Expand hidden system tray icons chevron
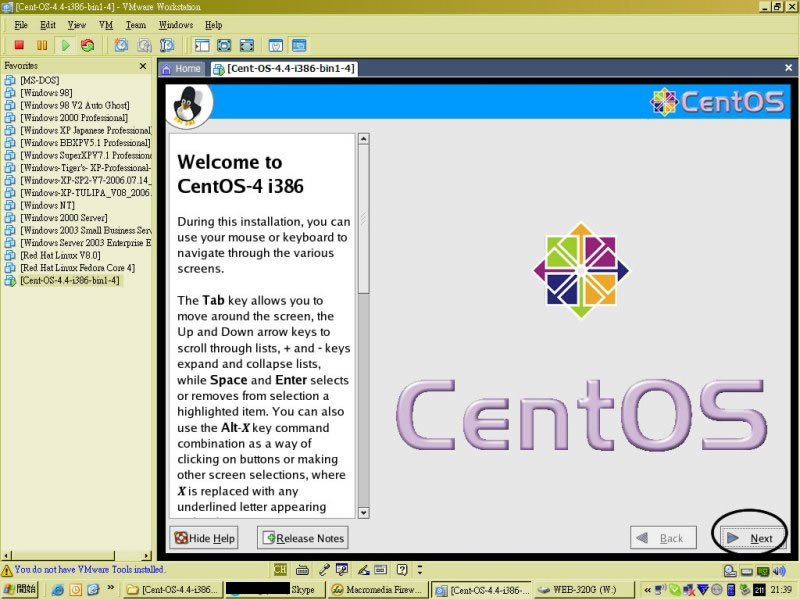This screenshot has height=600, width=800. coord(647,590)
